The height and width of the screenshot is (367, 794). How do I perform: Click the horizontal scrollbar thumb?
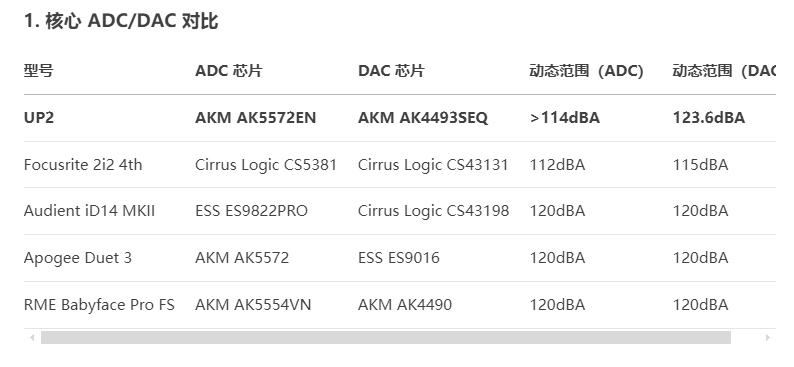click(x=386, y=337)
